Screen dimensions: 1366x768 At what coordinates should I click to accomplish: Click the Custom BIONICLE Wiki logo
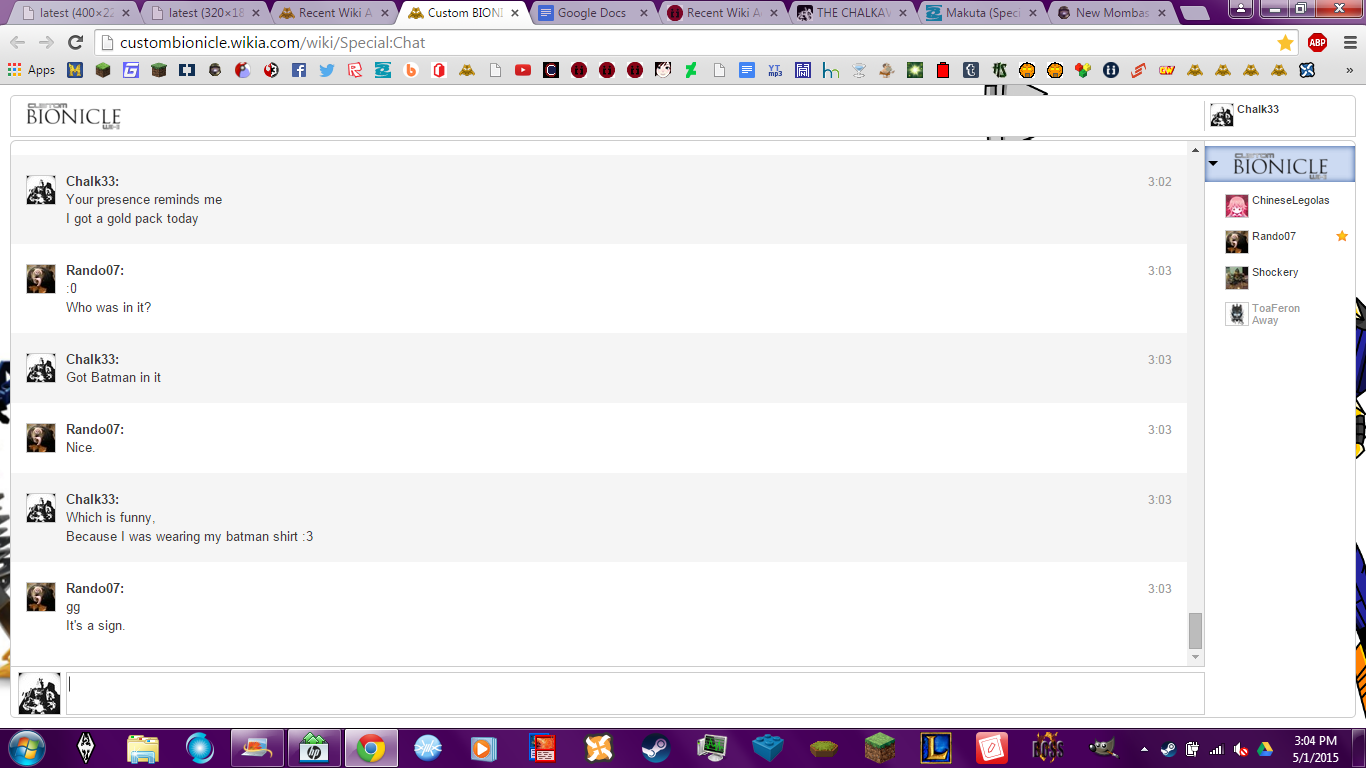pyautogui.click(x=73, y=115)
